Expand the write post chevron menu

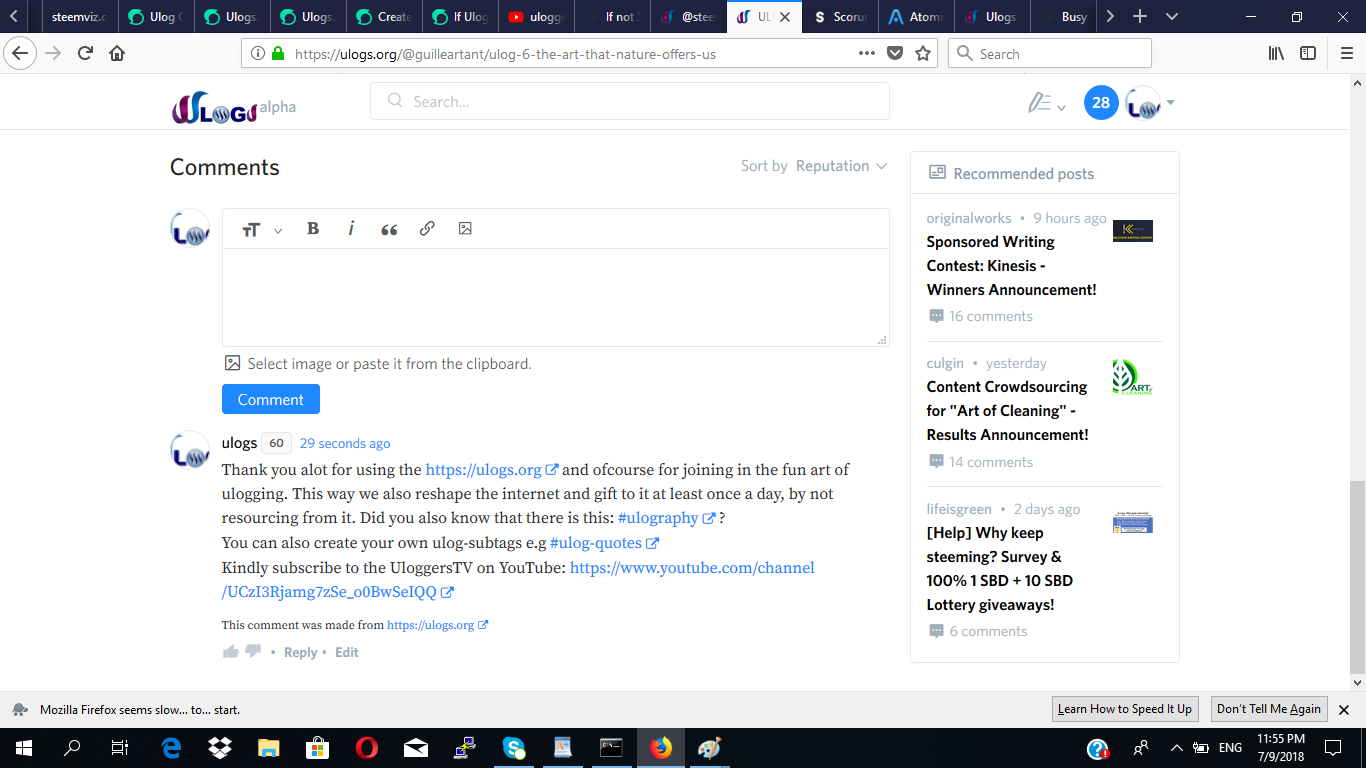click(1061, 107)
